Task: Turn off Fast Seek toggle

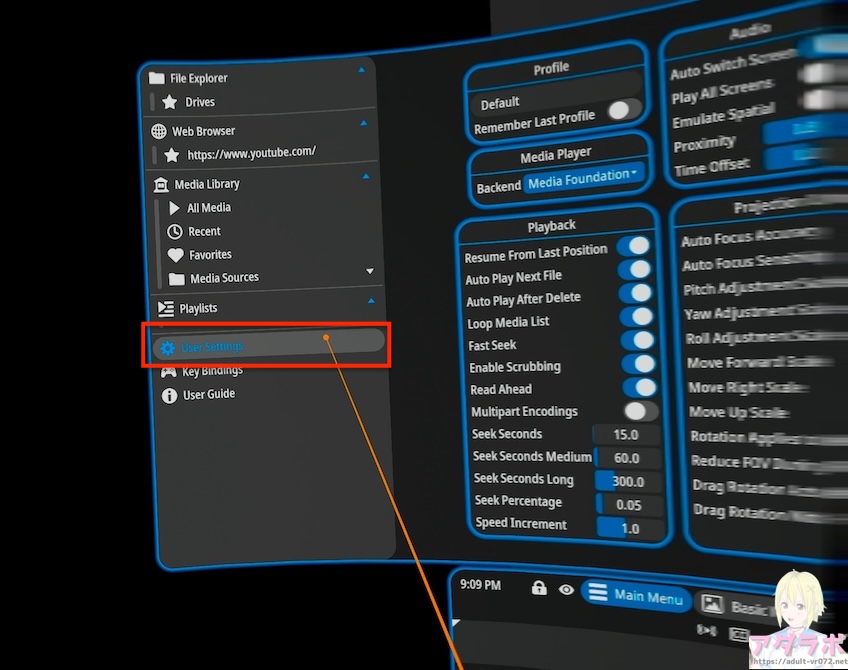Action: (x=637, y=341)
